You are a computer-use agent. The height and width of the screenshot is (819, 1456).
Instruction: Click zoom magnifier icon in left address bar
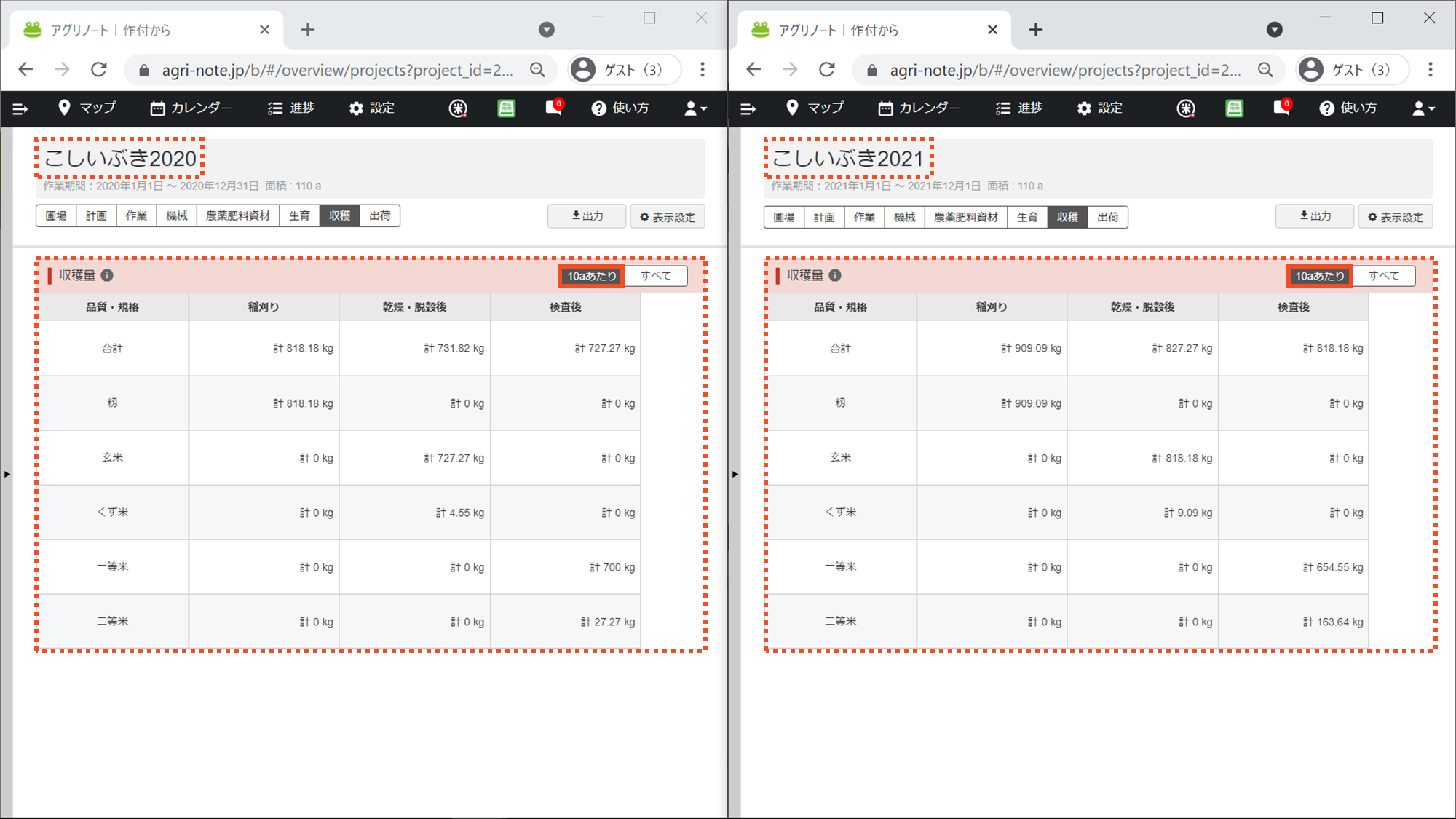pyautogui.click(x=537, y=70)
